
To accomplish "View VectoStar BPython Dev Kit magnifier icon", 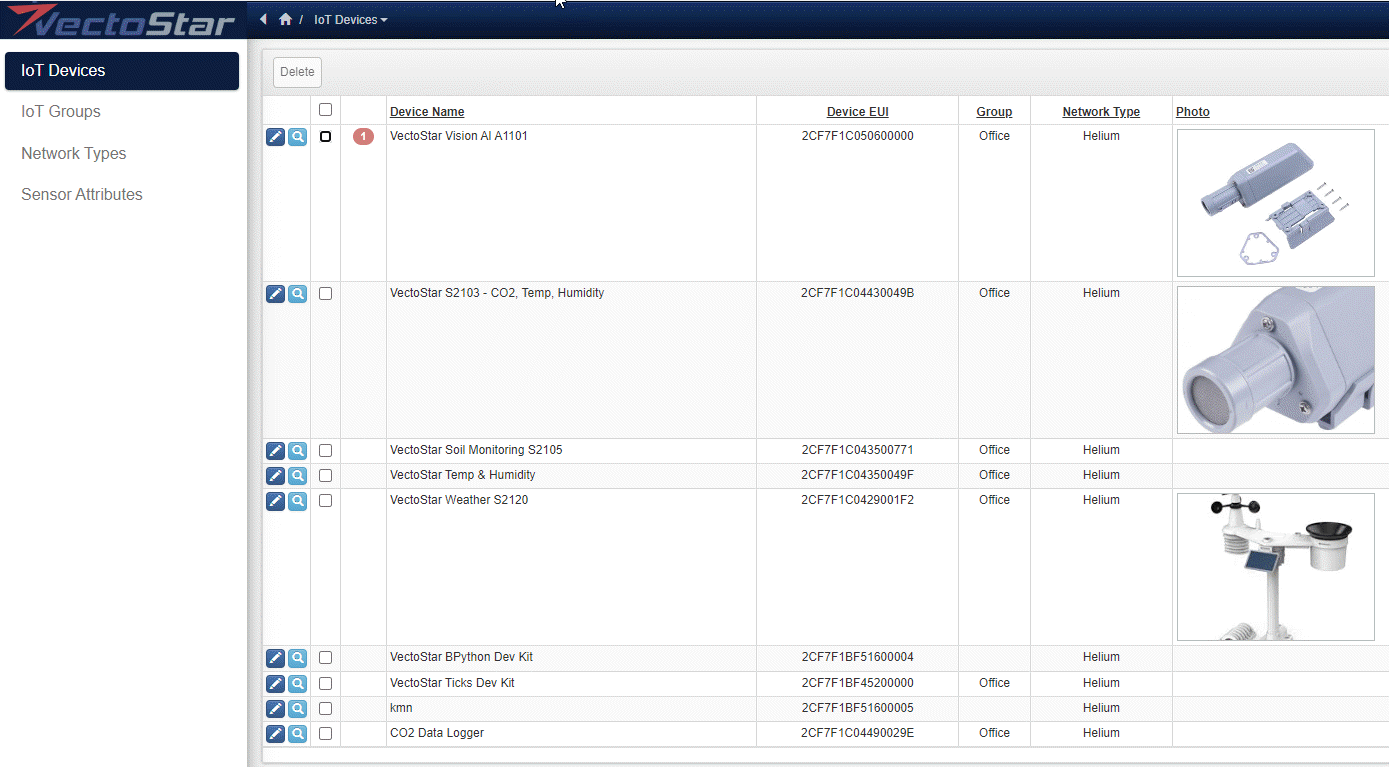I will [297, 658].
